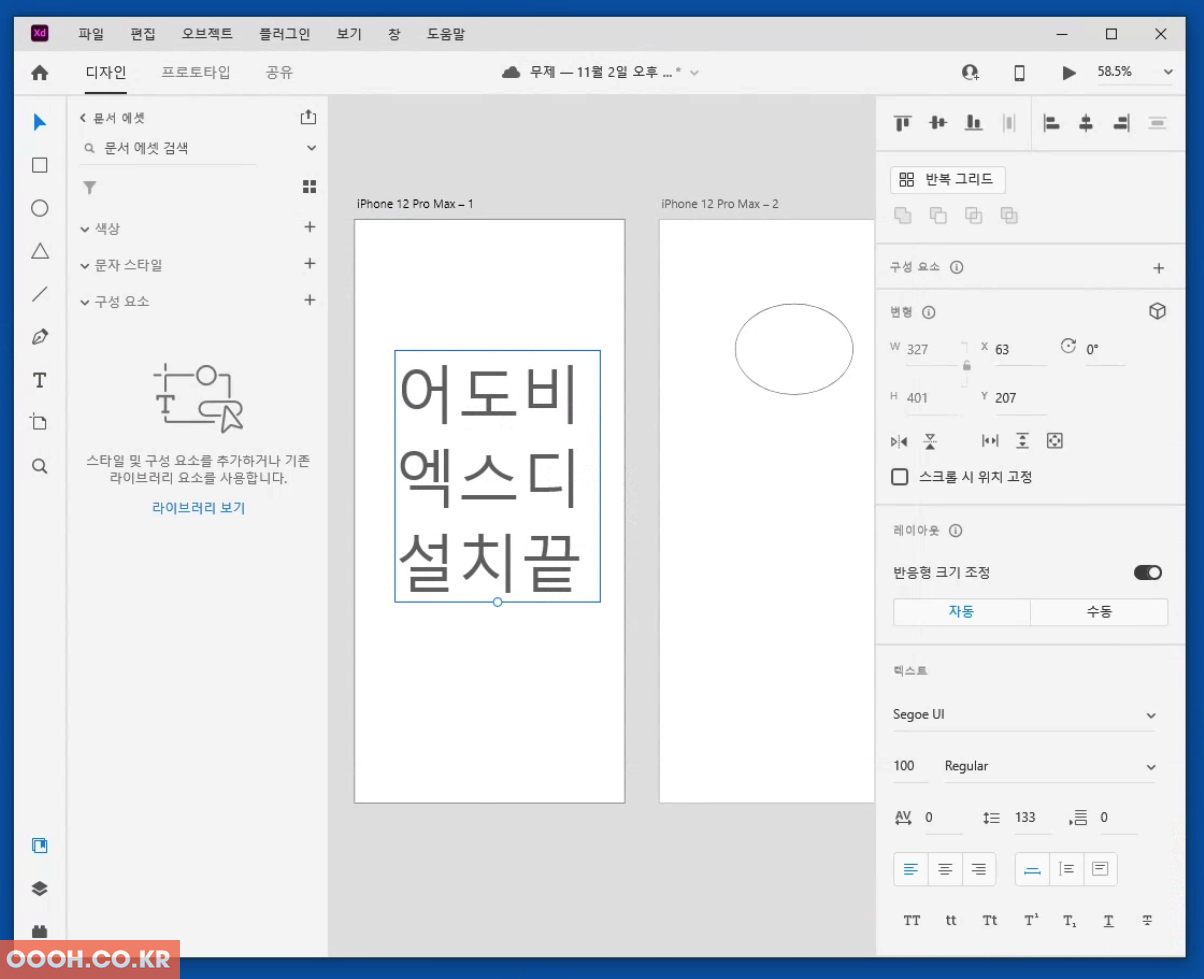
Task: Align bottom edges icon
Action: [x=973, y=123]
